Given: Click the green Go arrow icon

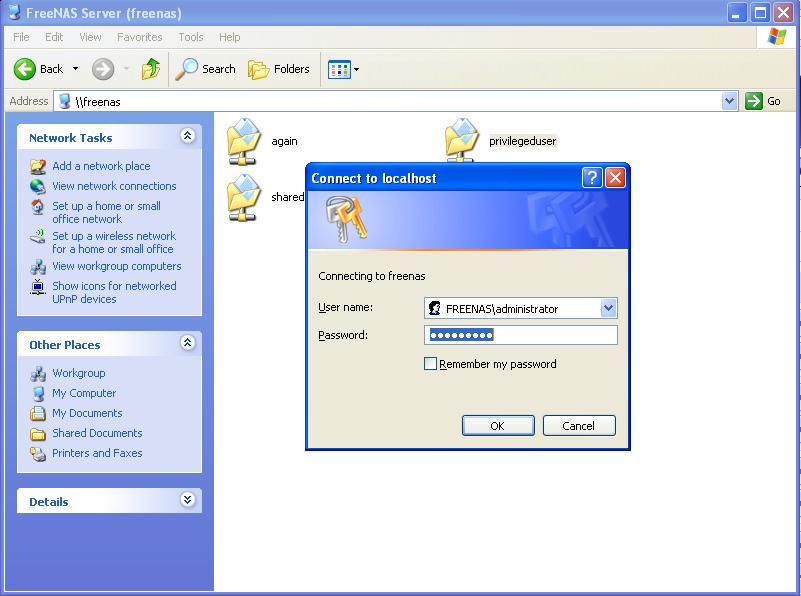Looking at the screenshot, I should coord(753,101).
